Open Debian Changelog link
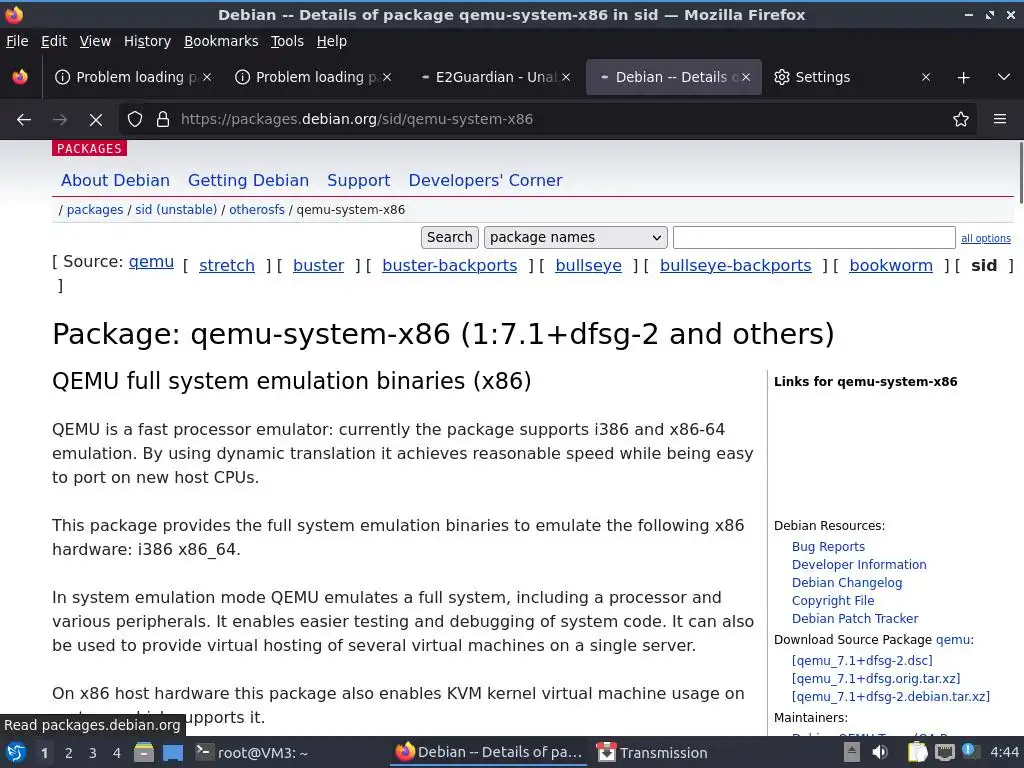The image size is (1024, 768). (846, 583)
